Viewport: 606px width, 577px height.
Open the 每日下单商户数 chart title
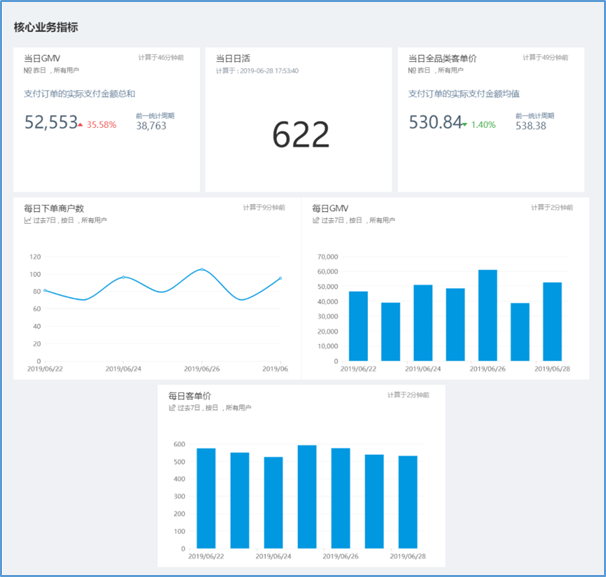(54, 209)
